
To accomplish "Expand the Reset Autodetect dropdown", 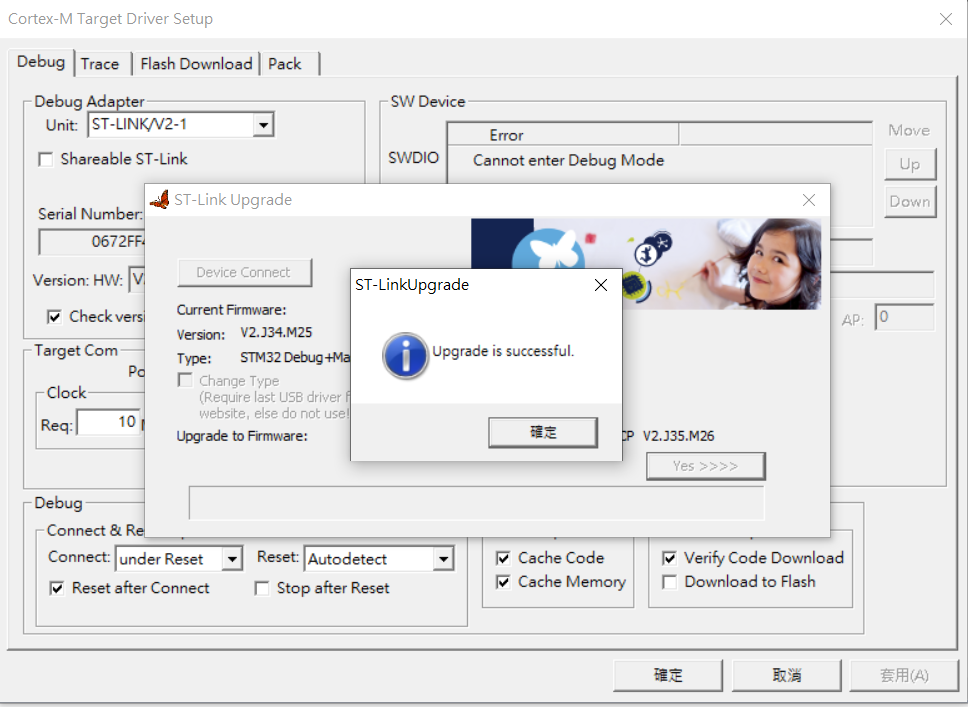I will pos(443,559).
